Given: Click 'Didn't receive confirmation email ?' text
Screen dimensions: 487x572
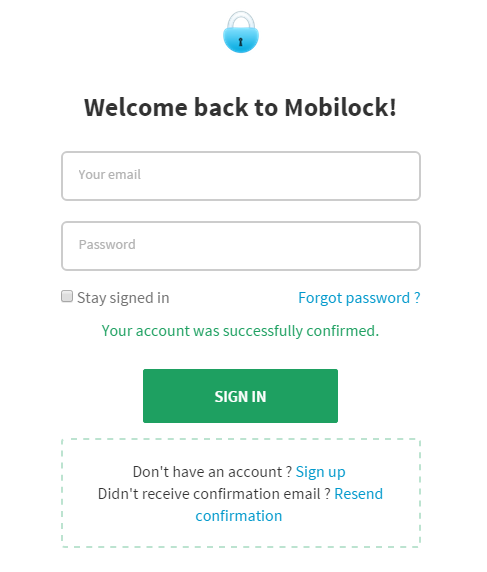Looking at the screenshot, I should pos(214,494).
